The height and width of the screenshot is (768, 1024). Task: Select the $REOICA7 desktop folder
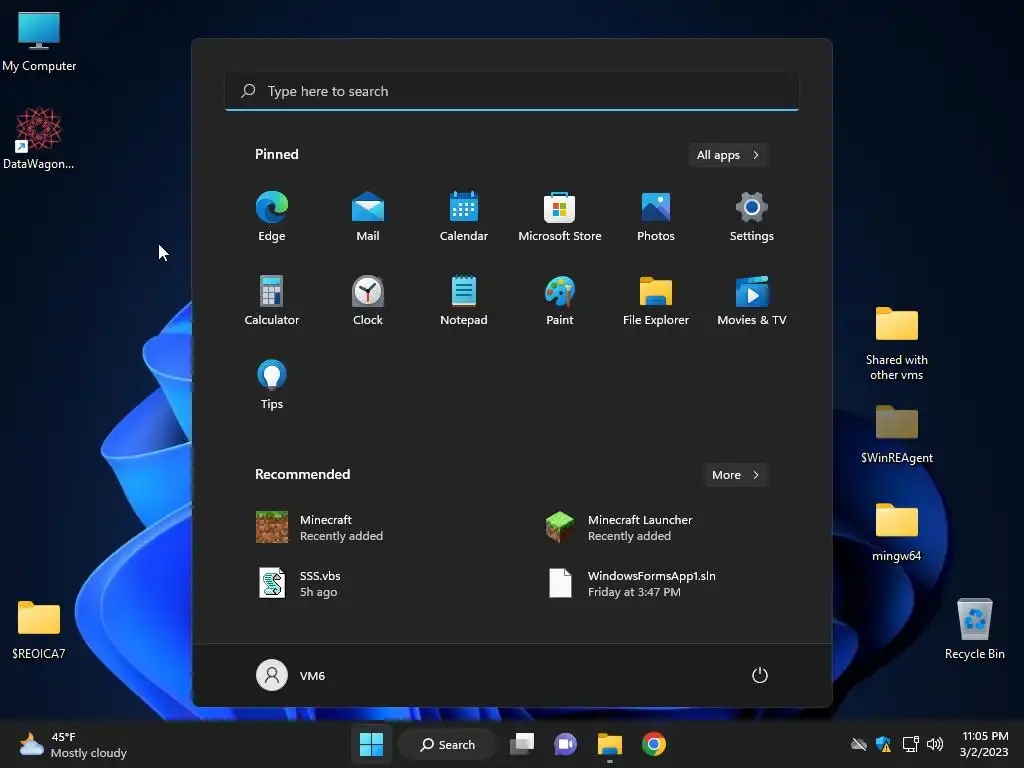39,630
